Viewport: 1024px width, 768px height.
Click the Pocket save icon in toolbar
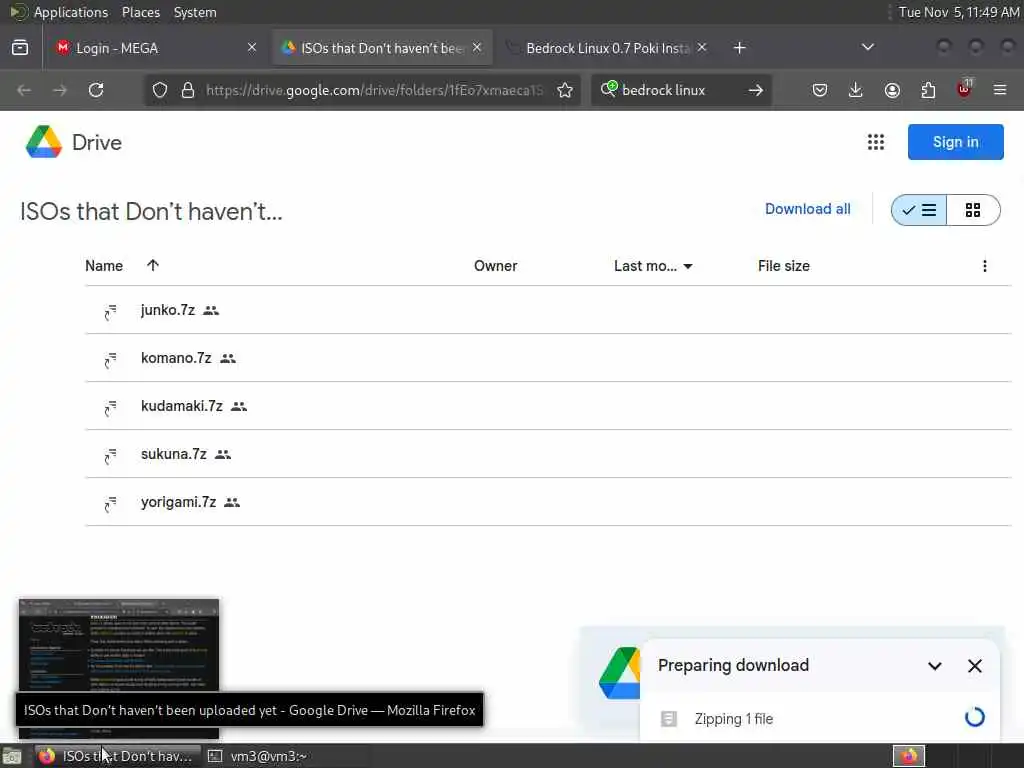[820, 90]
